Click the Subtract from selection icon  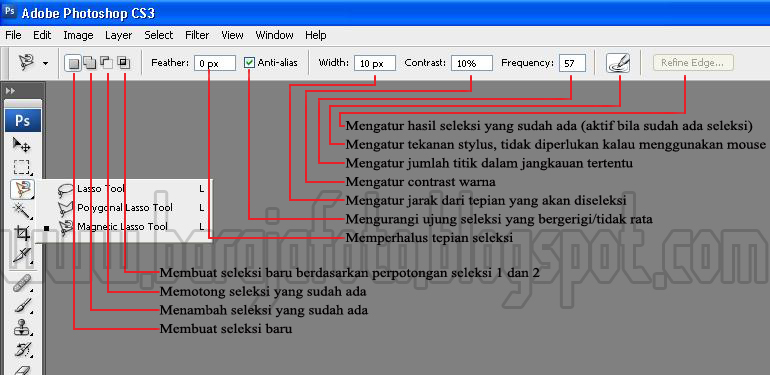coord(106,63)
